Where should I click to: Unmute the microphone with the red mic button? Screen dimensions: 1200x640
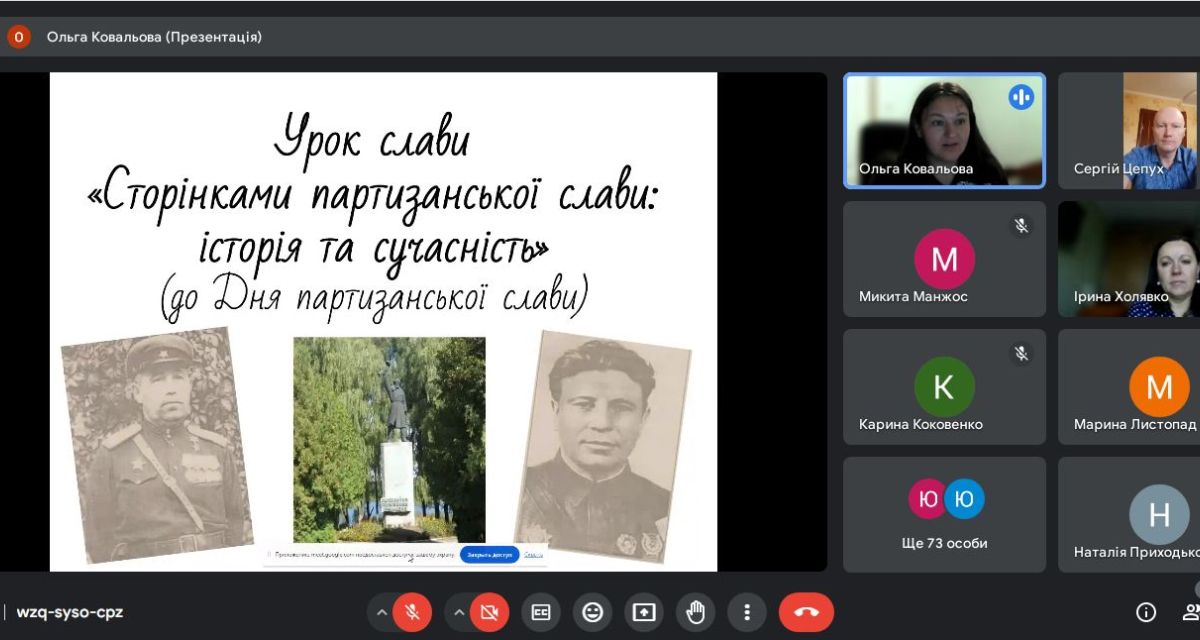pyautogui.click(x=412, y=613)
